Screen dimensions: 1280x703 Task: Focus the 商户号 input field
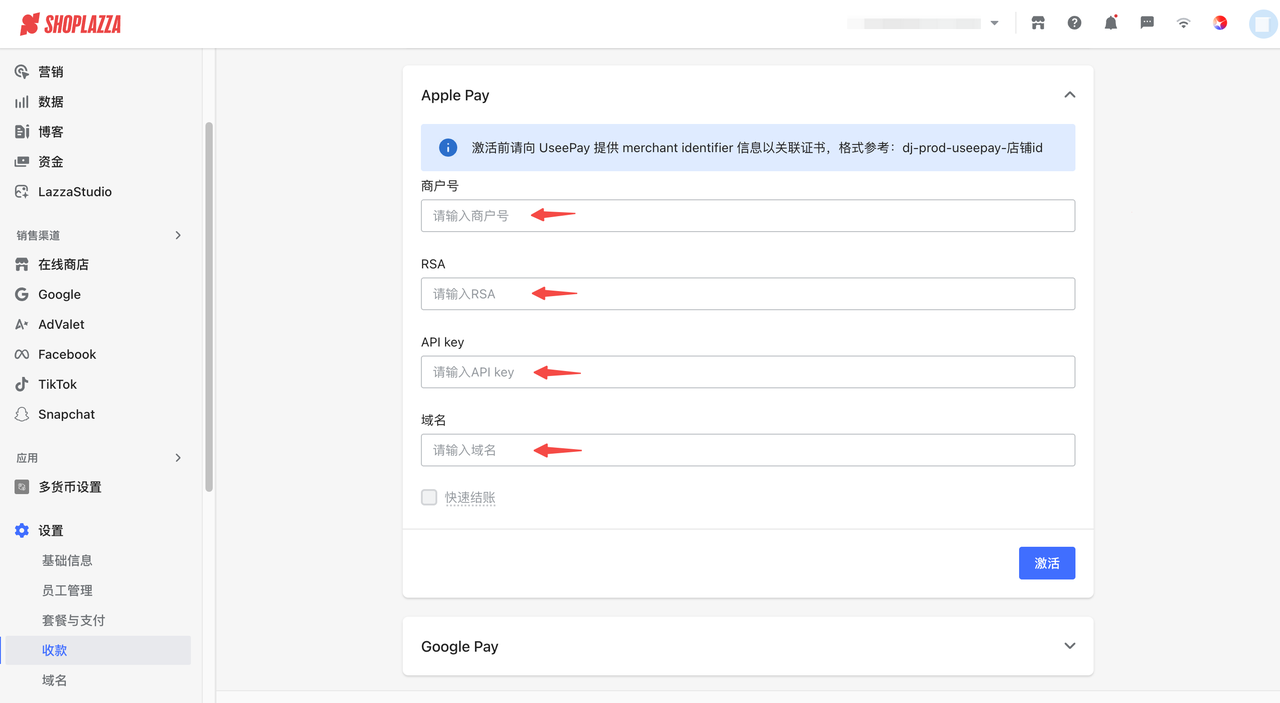tap(748, 216)
